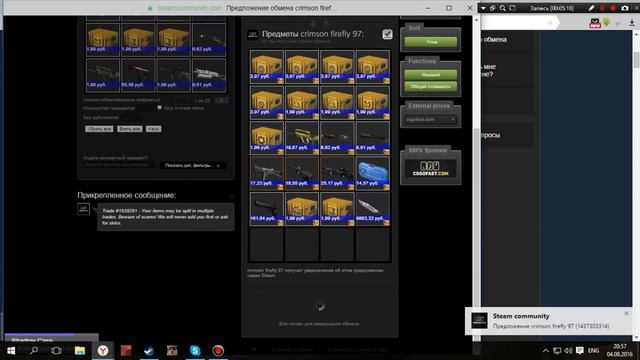Click the recorder pencil draw icon
Viewport: 640px width, 360px height.
591,8
